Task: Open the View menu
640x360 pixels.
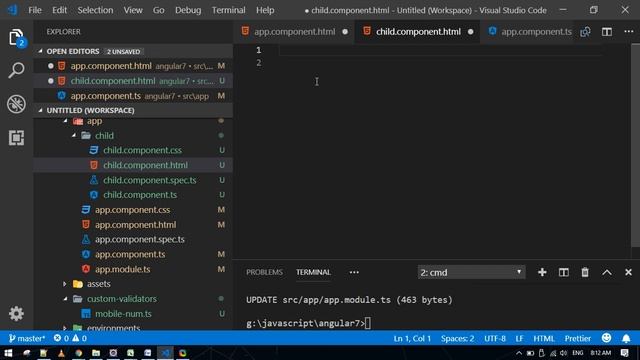Action: click(x=133, y=10)
